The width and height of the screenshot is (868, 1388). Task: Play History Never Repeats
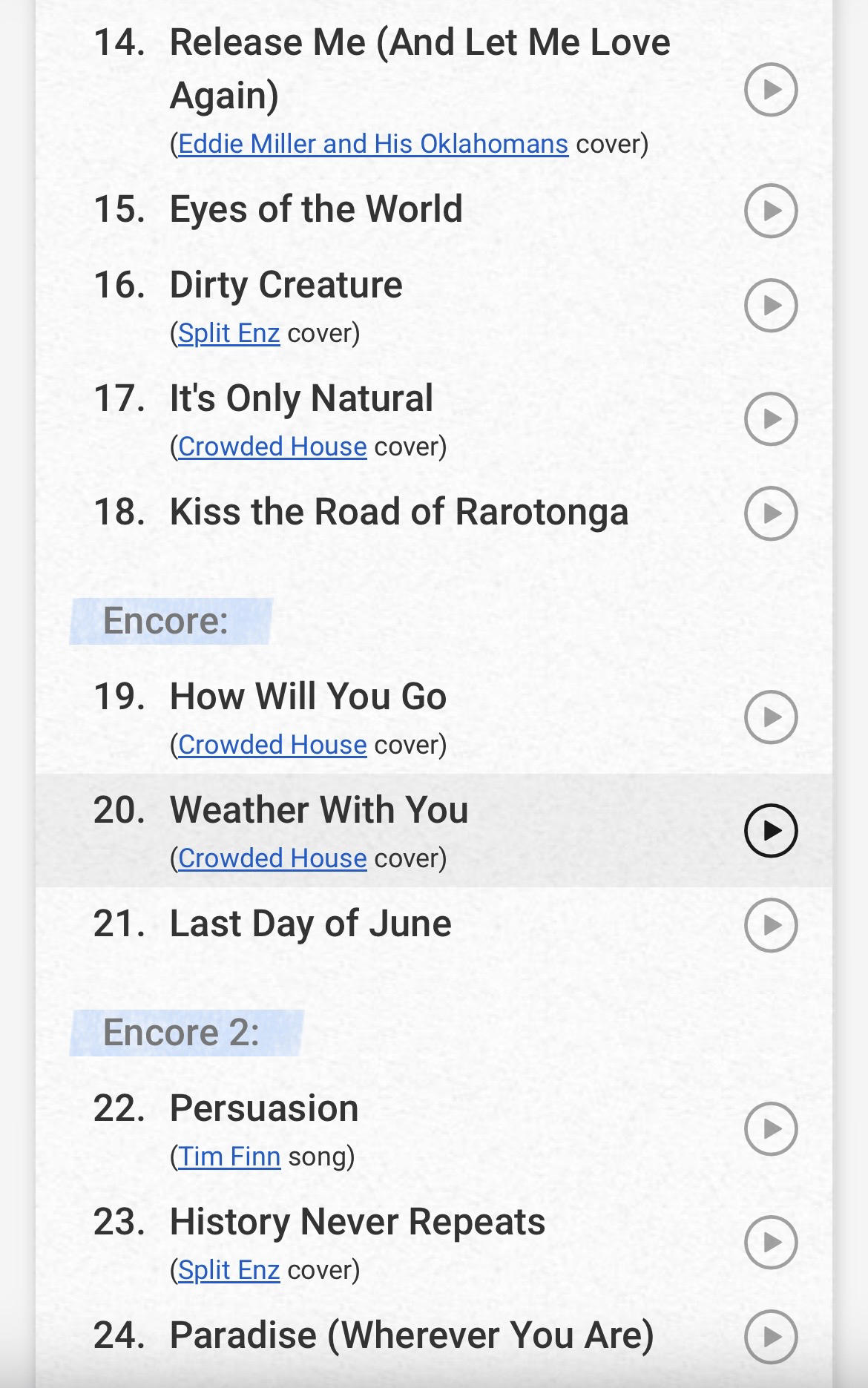click(771, 1242)
